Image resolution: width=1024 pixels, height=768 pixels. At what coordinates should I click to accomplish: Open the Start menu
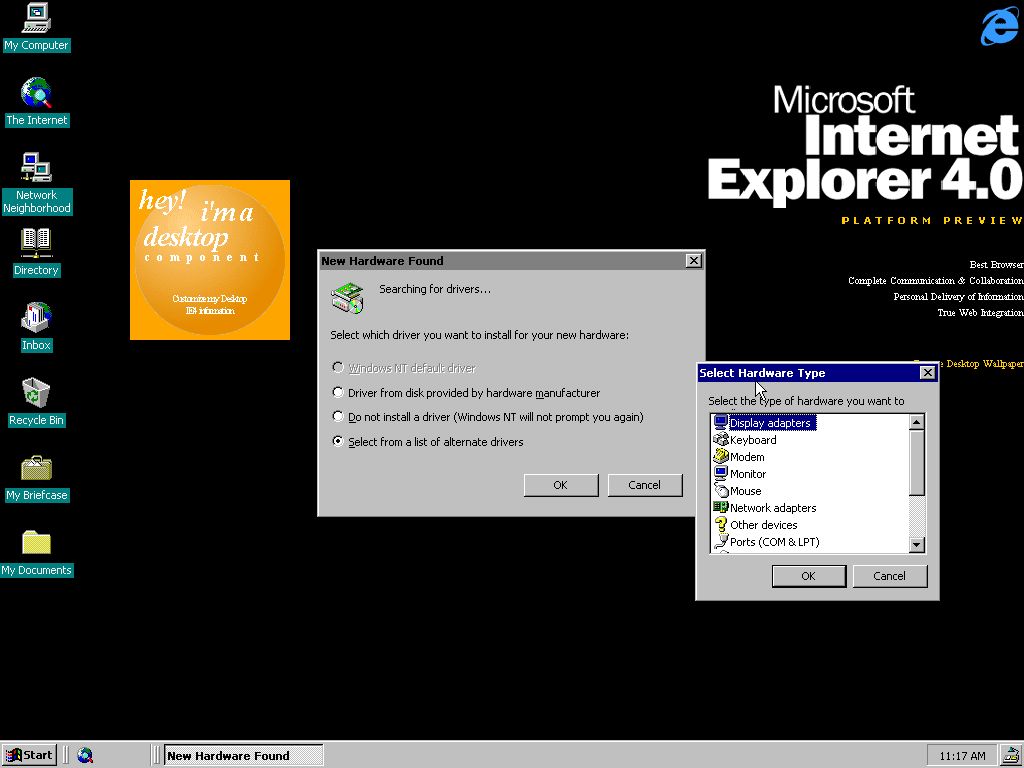tap(29, 755)
